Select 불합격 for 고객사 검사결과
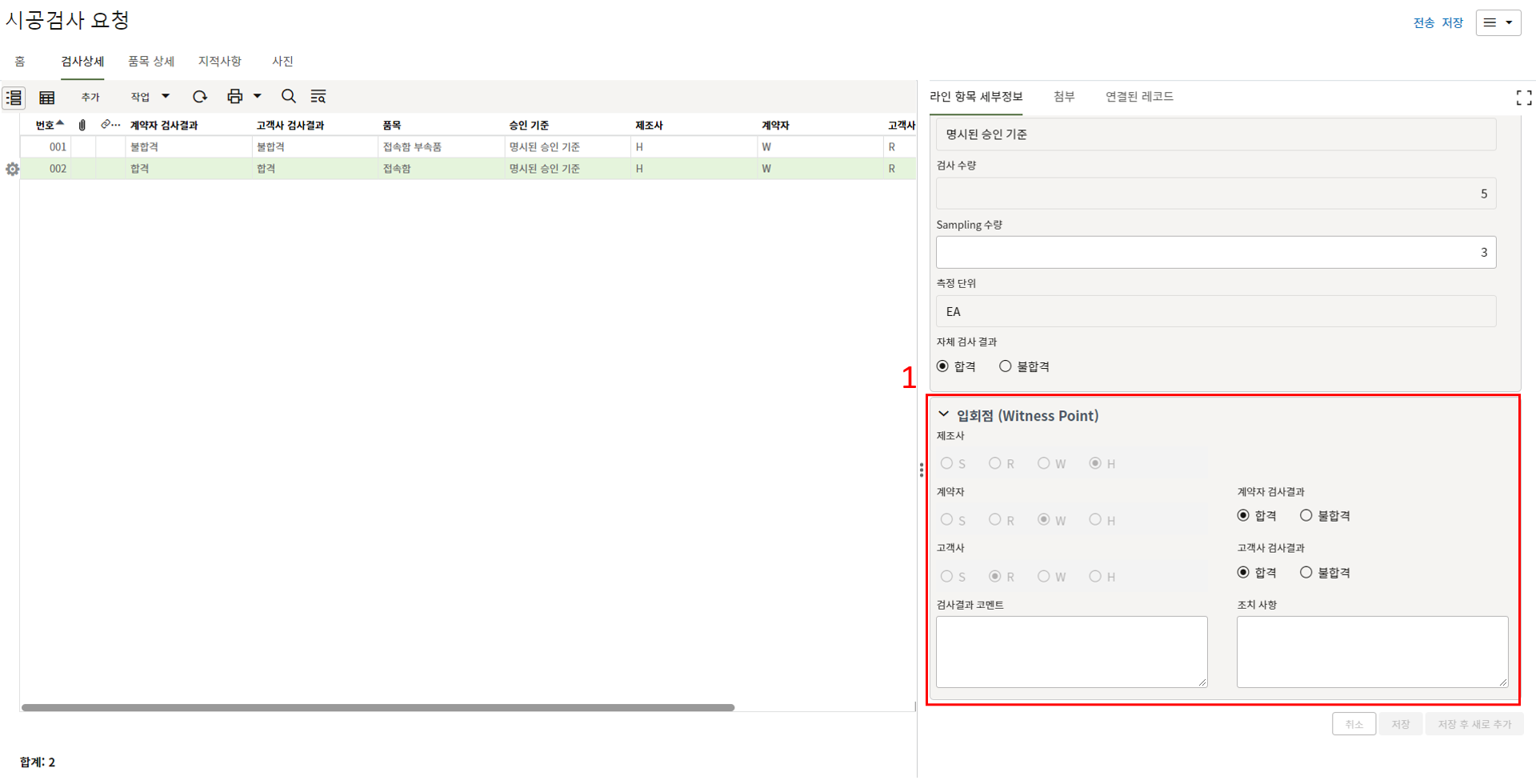The height and width of the screenshot is (784, 1536). 1306,573
